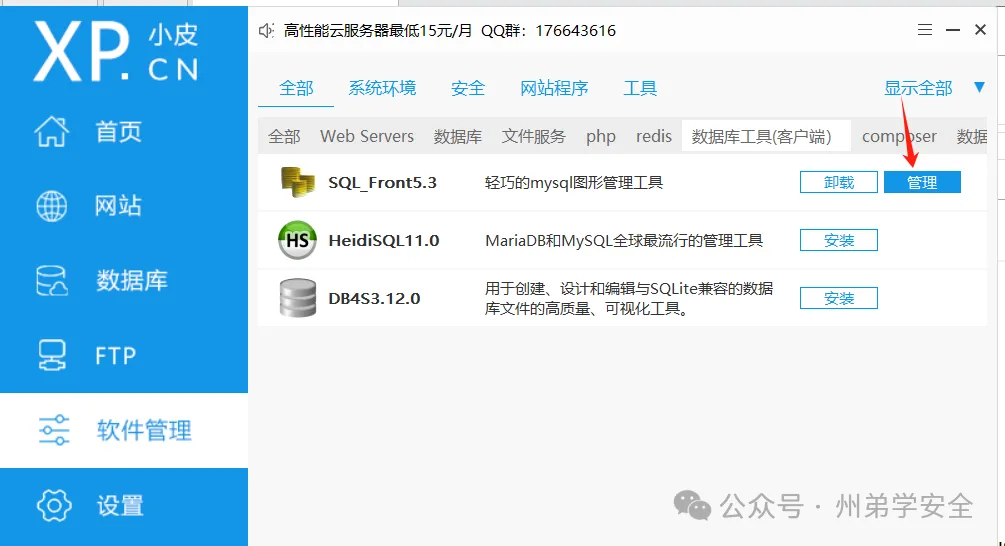Image resolution: width=1005 pixels, height=546 pixels.
Task: Select redis sub-category
Action: (654, 136)
